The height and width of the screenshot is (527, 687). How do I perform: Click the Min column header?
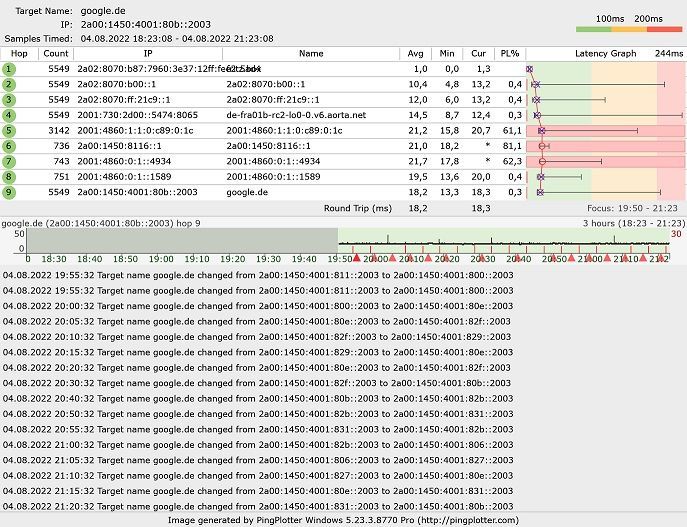[447, 53]
